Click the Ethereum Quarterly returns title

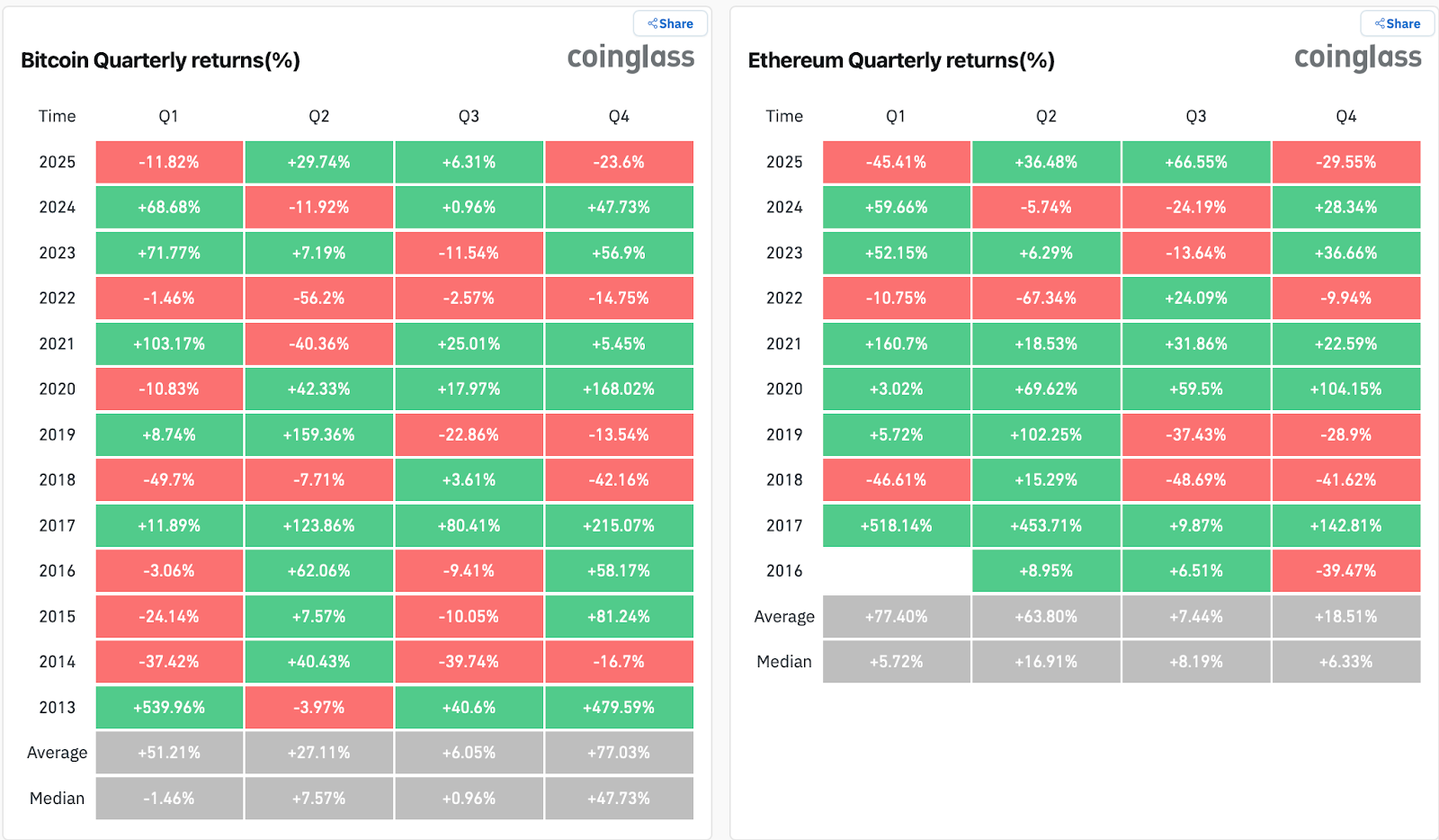tap(901, 60)
